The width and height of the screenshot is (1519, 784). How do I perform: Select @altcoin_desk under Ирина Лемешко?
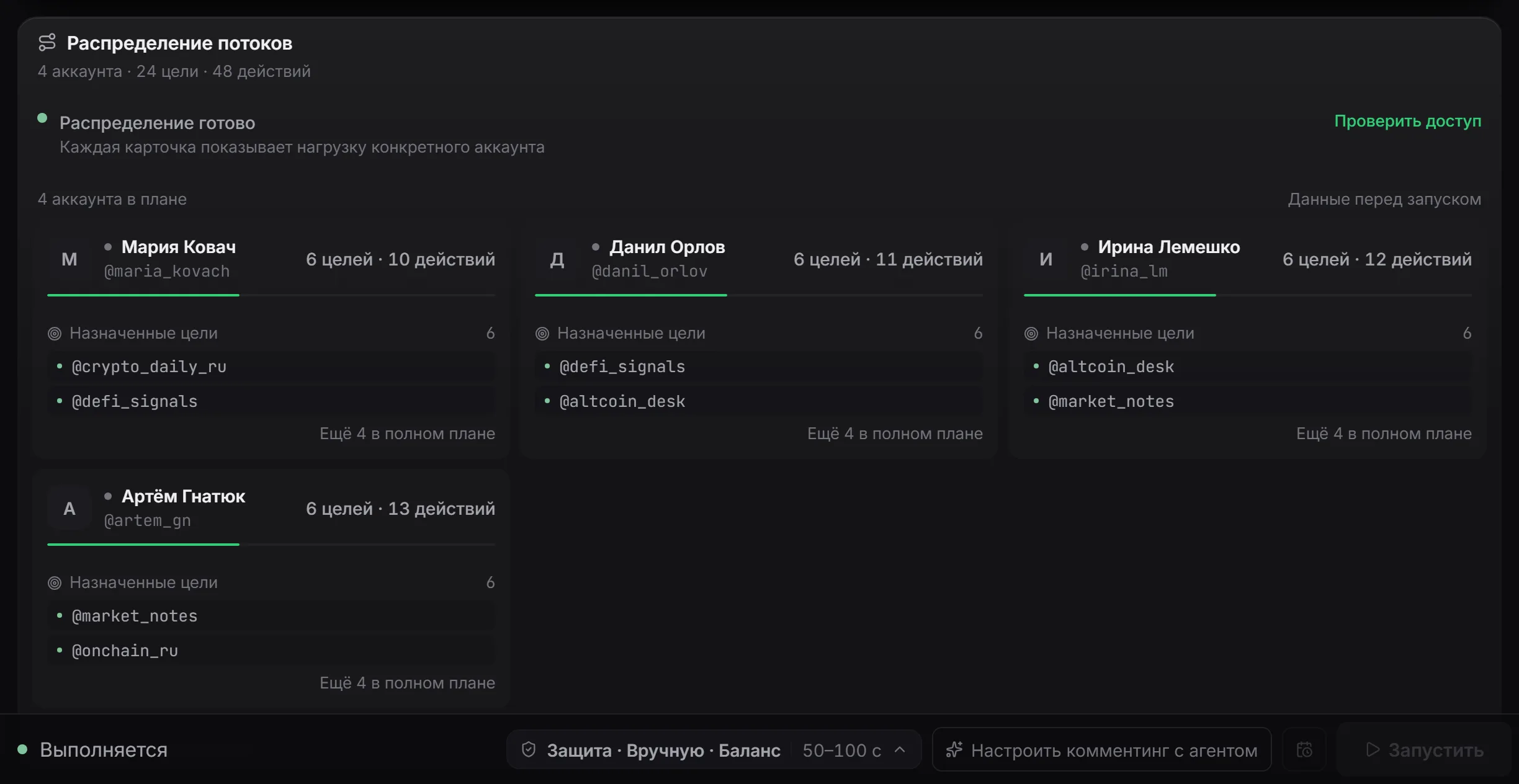click(x=1248, y=367)
